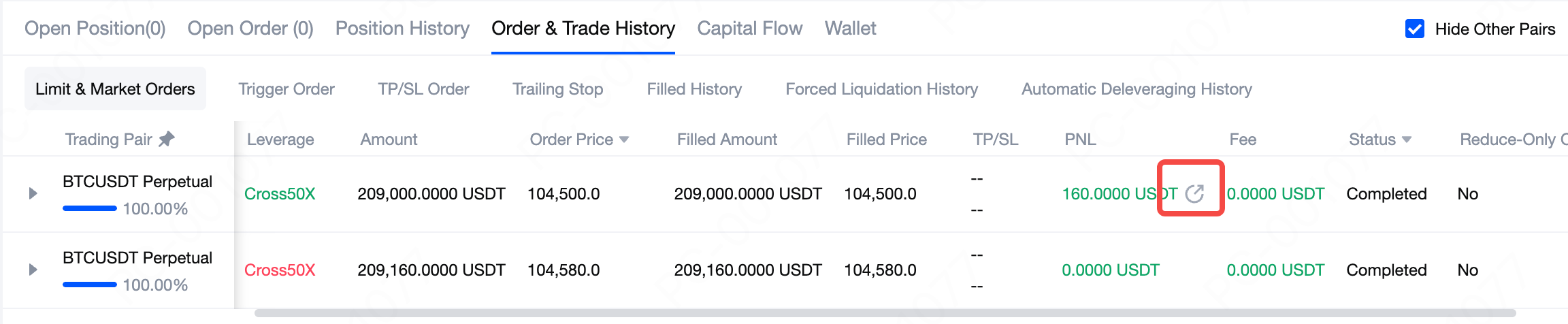Switch to the Position History tab

[x=402, y=29]
